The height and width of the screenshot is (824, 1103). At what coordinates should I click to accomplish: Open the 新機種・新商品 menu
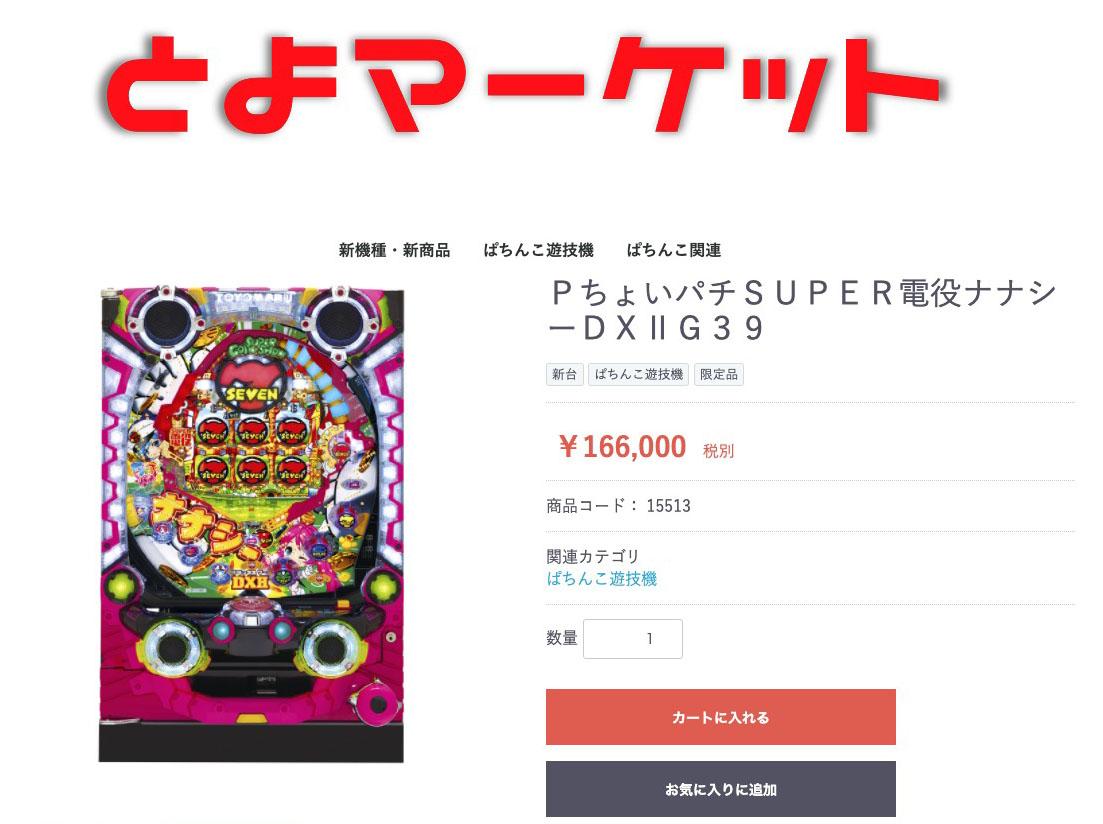pos(394,250)
